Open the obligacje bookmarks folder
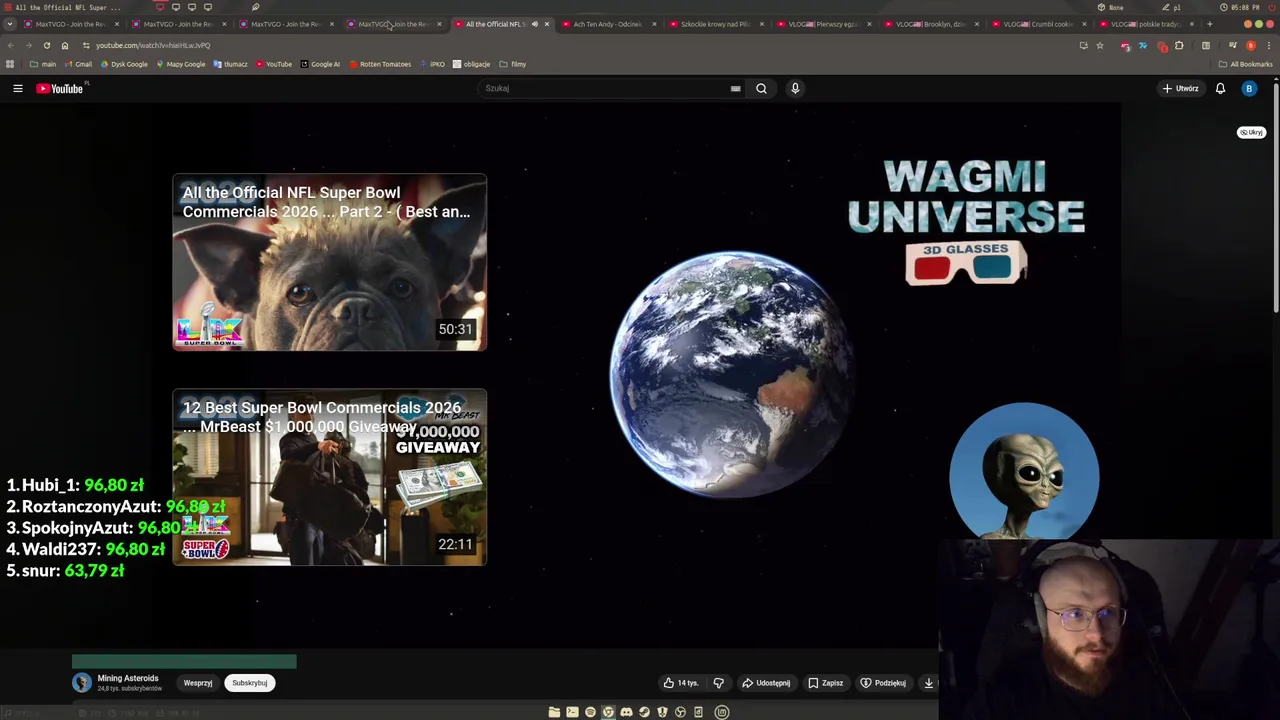This screenshot has width=1280, height=720. (x=471, y=64)
